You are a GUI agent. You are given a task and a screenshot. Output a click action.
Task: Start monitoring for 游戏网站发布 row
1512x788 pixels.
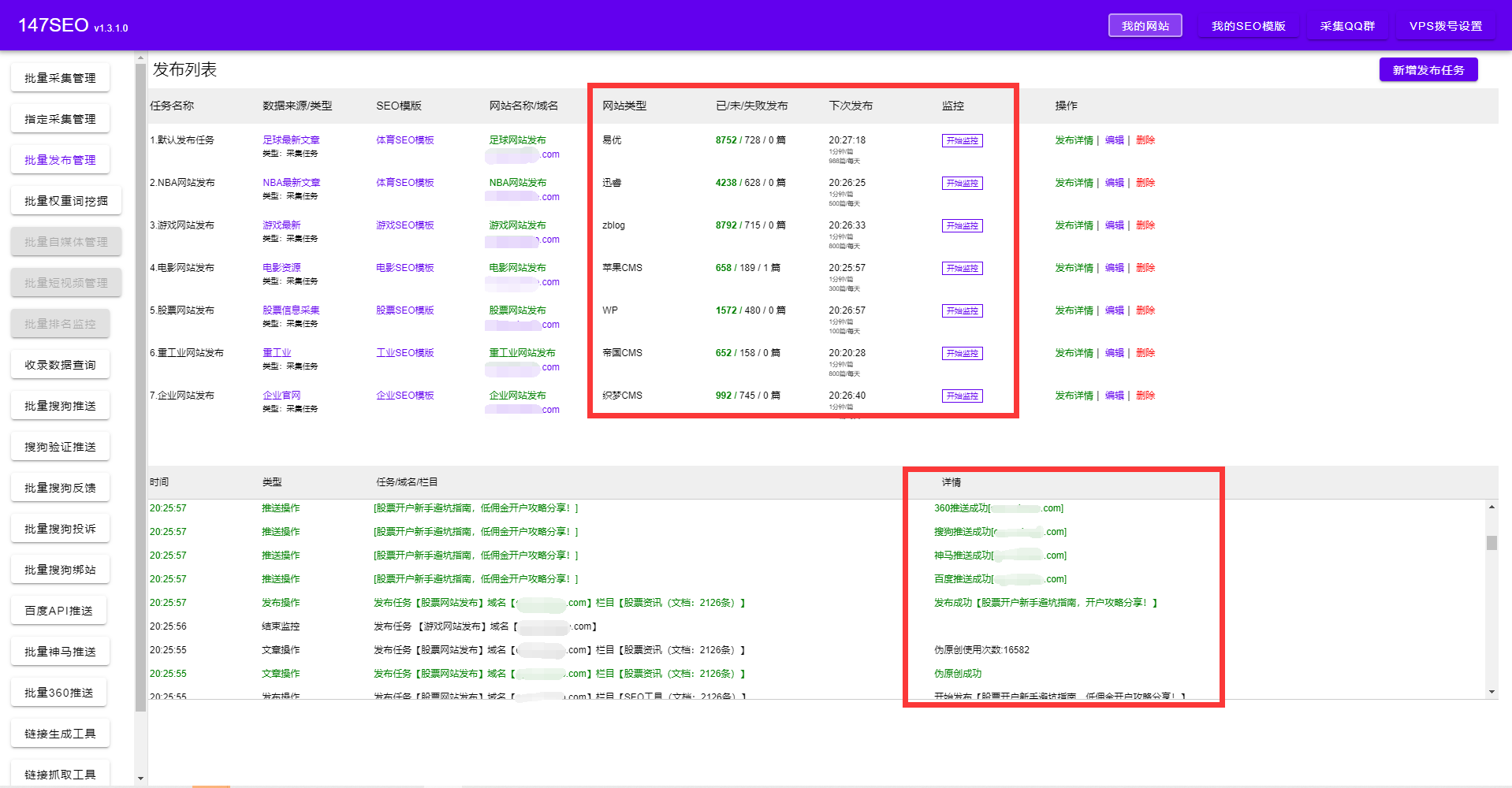coord(962,226)
